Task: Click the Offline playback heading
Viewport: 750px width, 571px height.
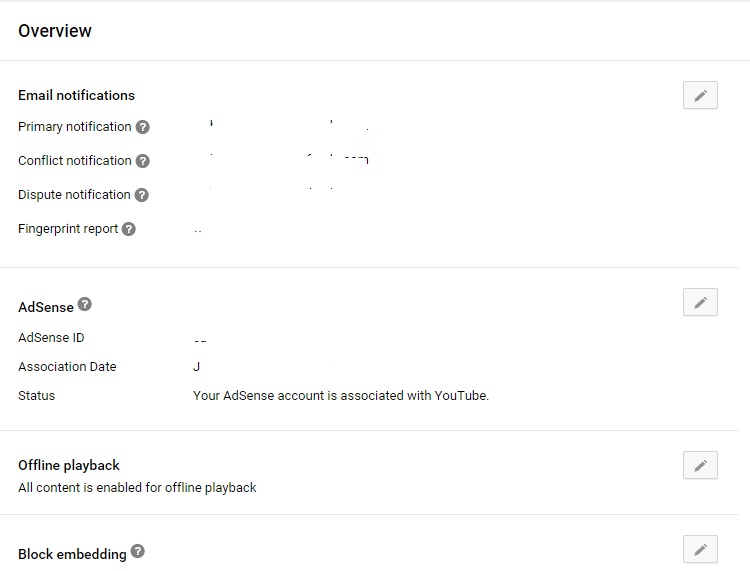Action: click(69, 465)
